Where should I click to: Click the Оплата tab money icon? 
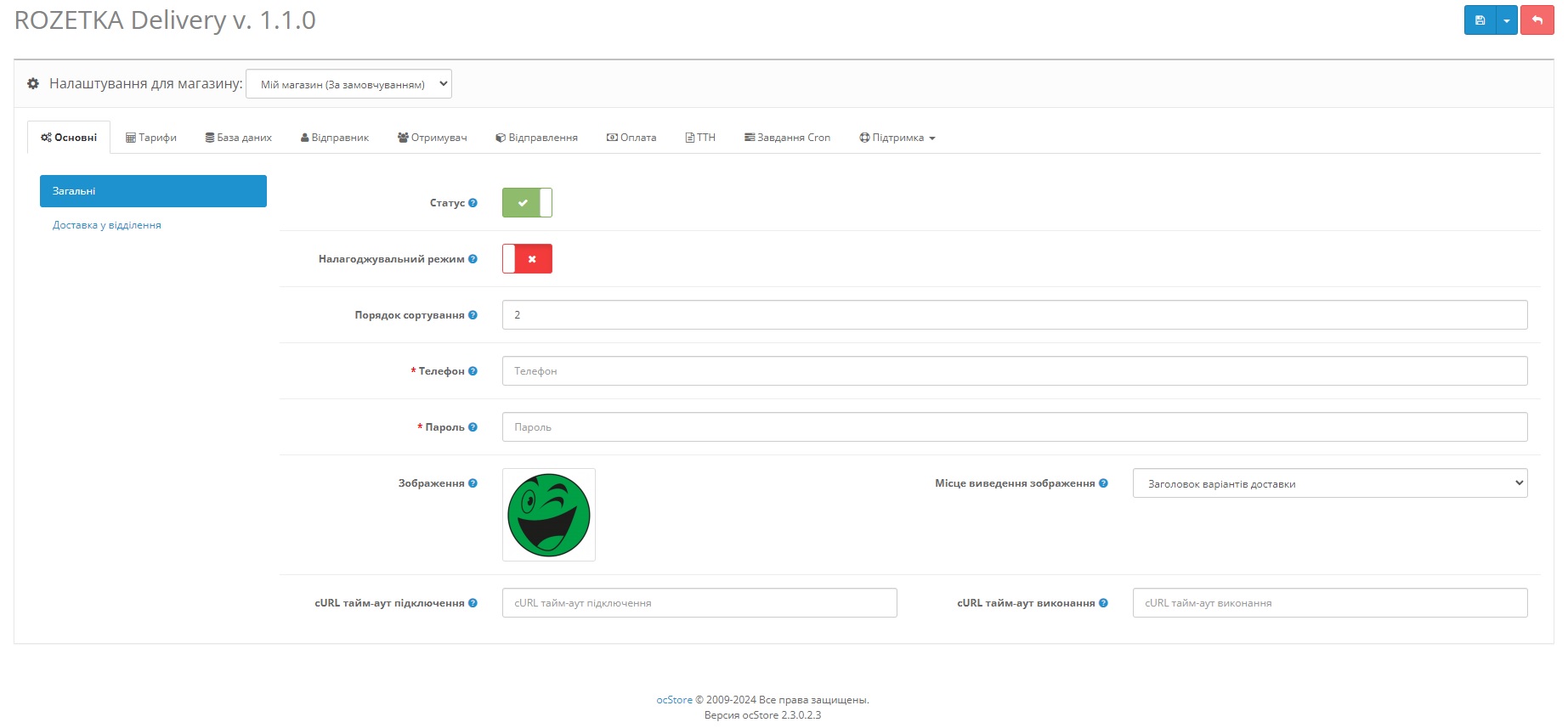[x=612, y=138]
